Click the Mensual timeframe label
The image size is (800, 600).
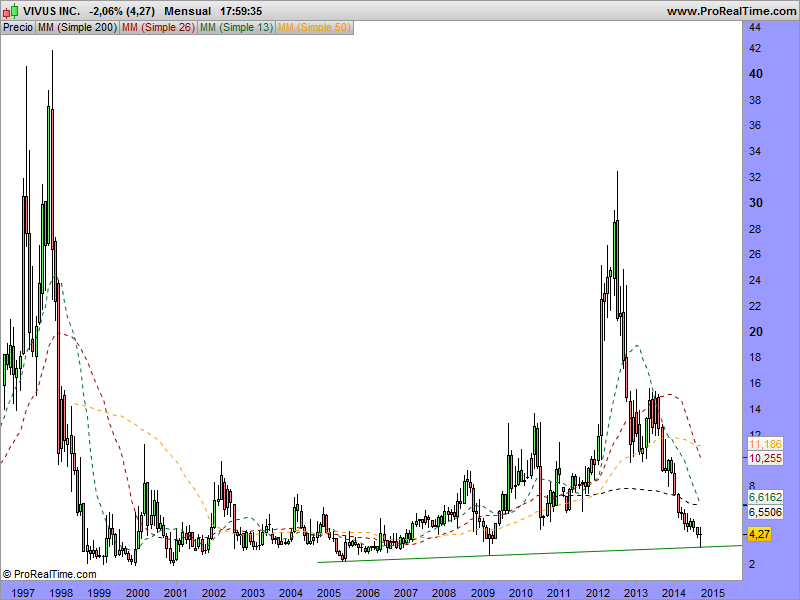[x=187, y=11]
